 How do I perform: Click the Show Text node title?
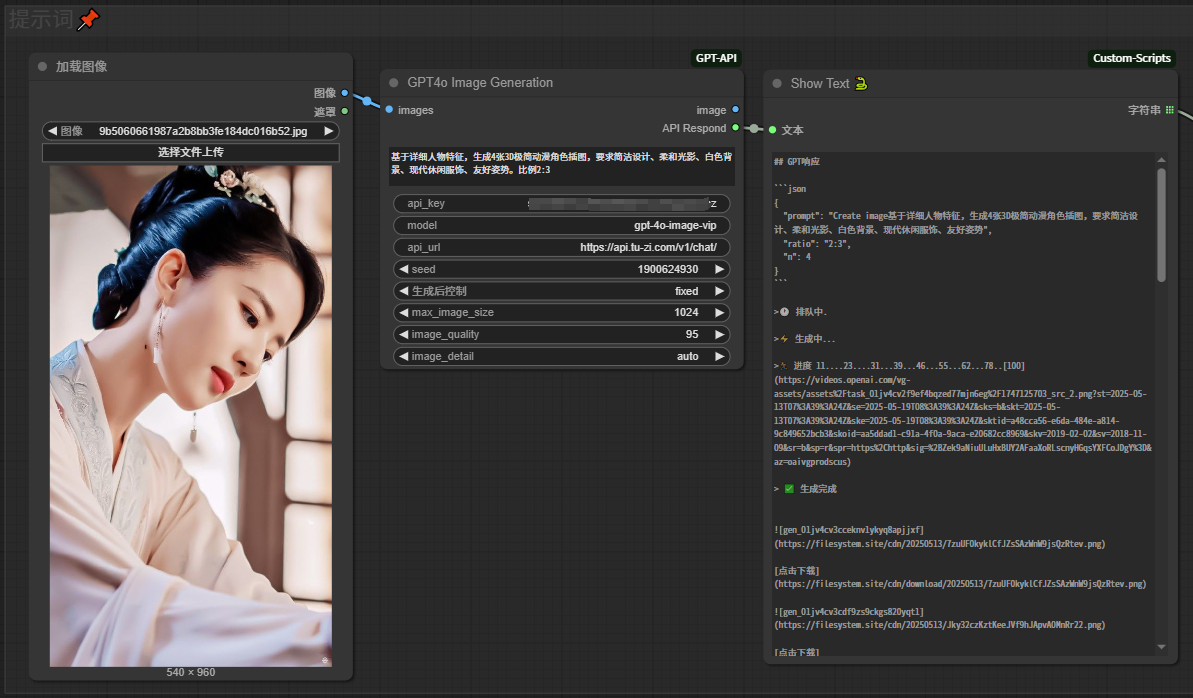819,84
